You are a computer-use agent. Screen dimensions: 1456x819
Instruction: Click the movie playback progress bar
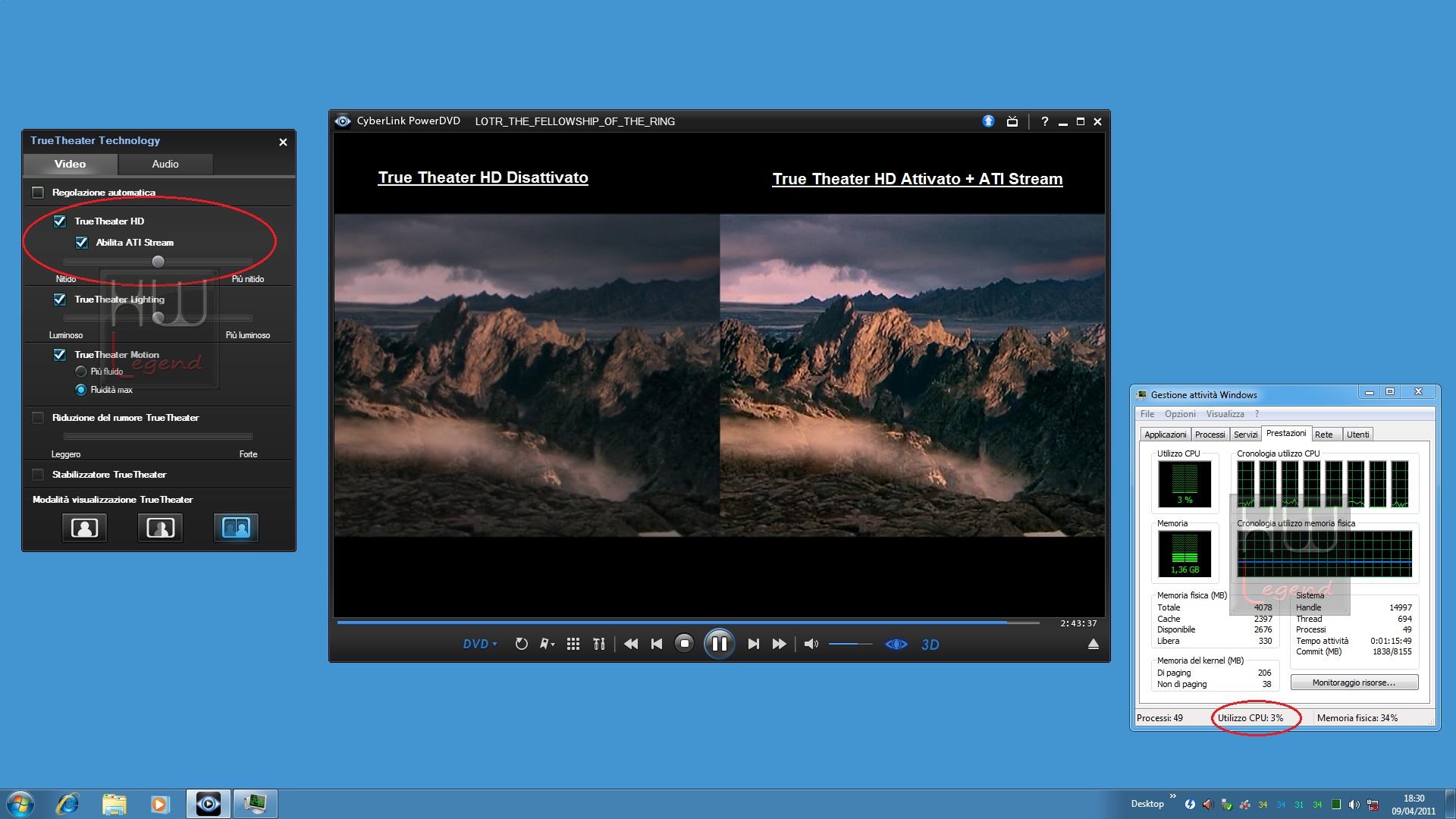[688, 623]
